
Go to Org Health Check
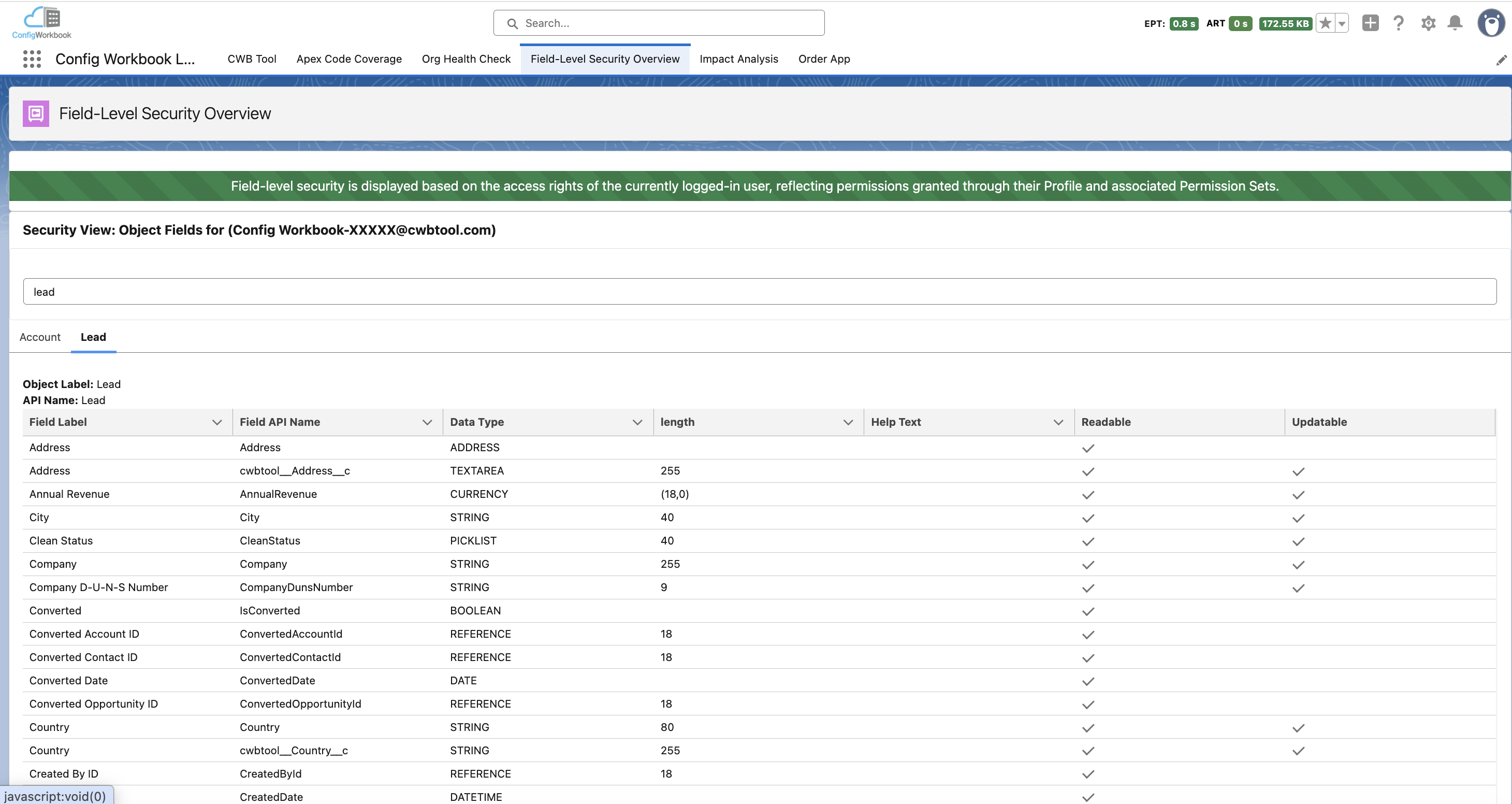[466, 59]
